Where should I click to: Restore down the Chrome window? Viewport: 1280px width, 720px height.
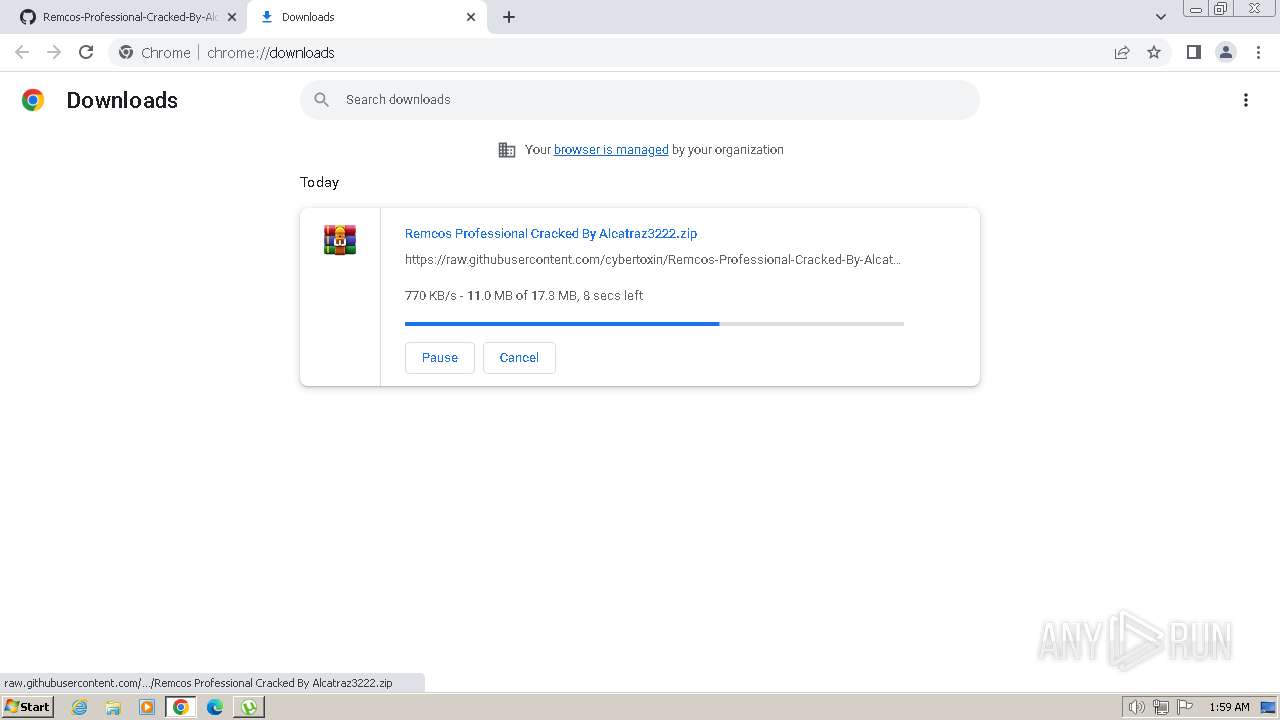tap(1221, 9)
